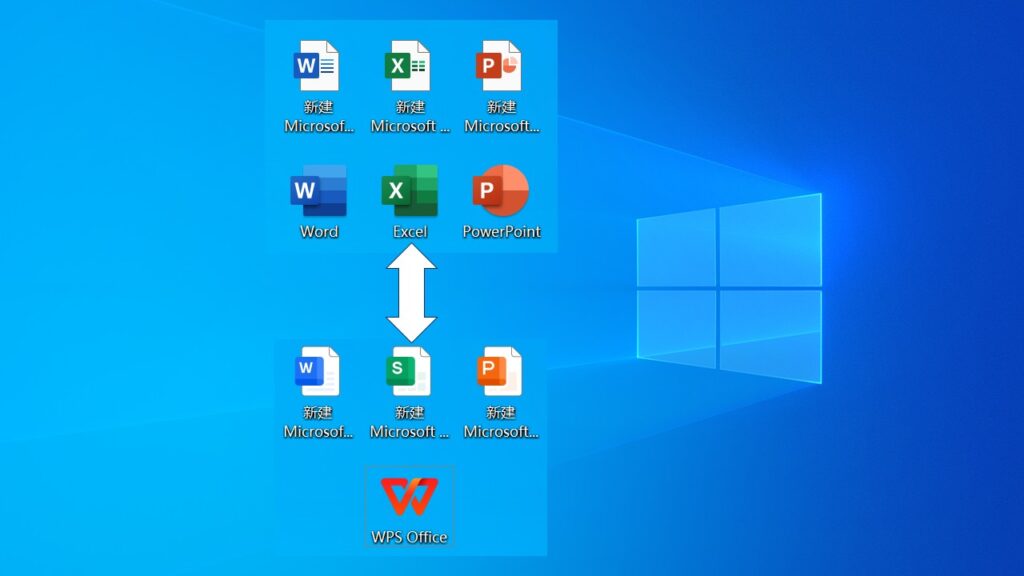
Task: Launch the Excel application shortcut icon
Action: 410,191
